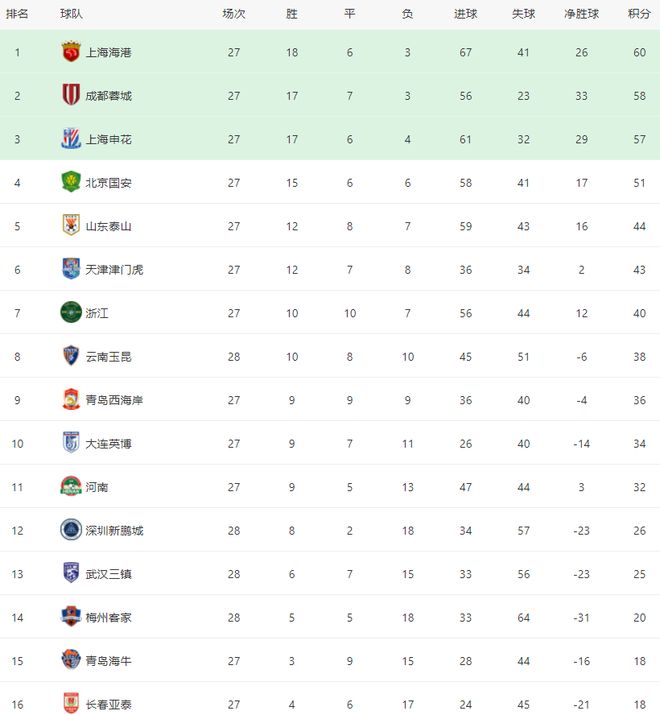
Task: Click the 上海申花 team badge
Action: tap(70, 139)
